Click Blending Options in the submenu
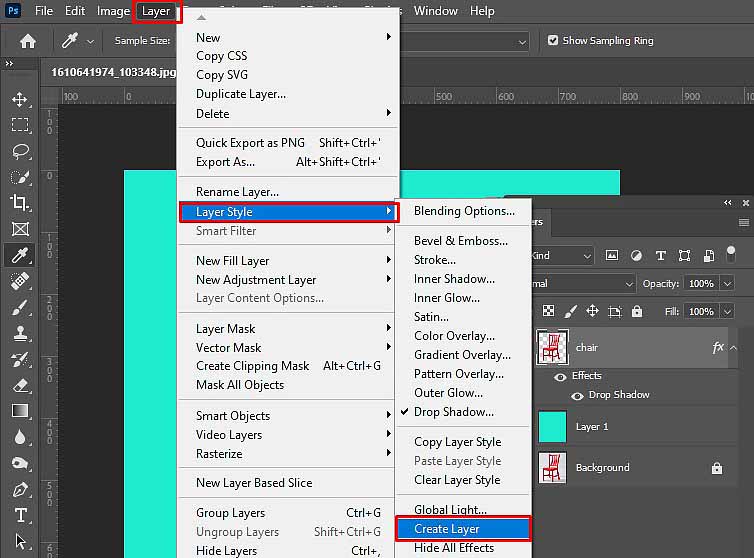The height and width of the screenshot is (558, 754). pyautogui.click(x=464, y=211)
